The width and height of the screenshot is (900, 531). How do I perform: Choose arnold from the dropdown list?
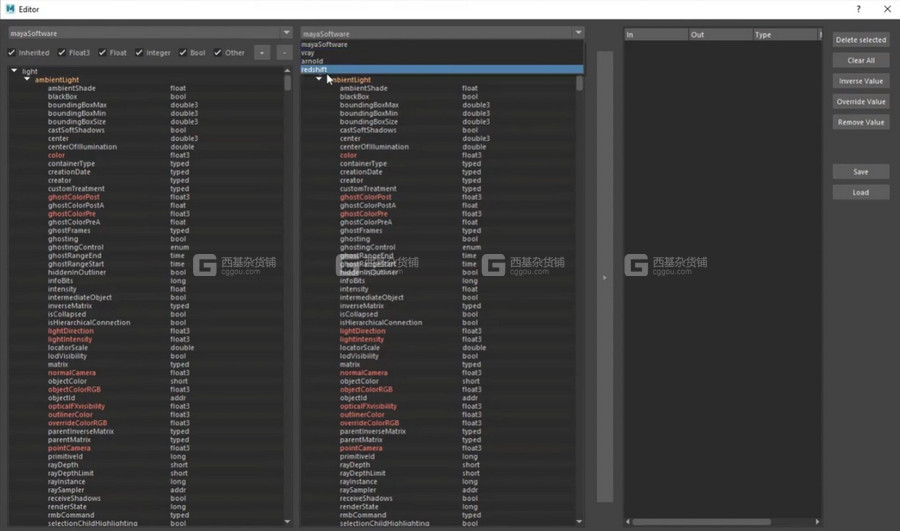[442, 61]
